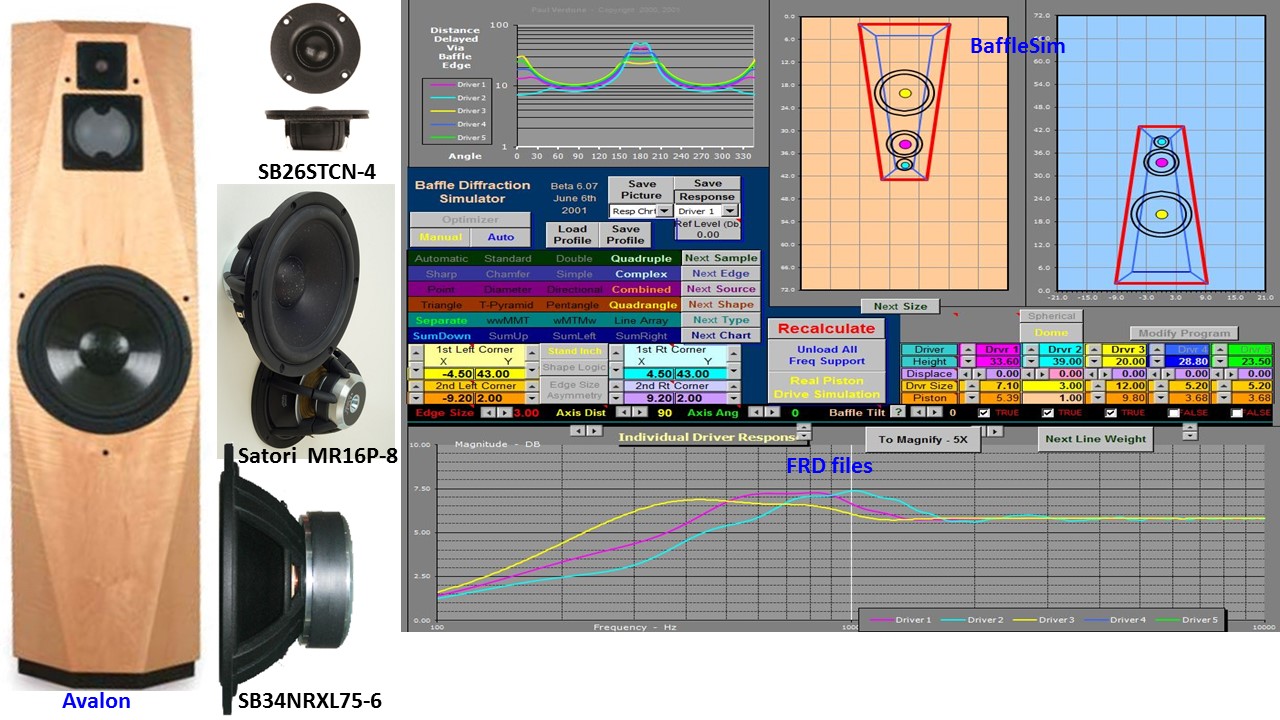Increase Axis Ang with right arrow
The width and height of the screenshot is (1280, 720).
771,412
